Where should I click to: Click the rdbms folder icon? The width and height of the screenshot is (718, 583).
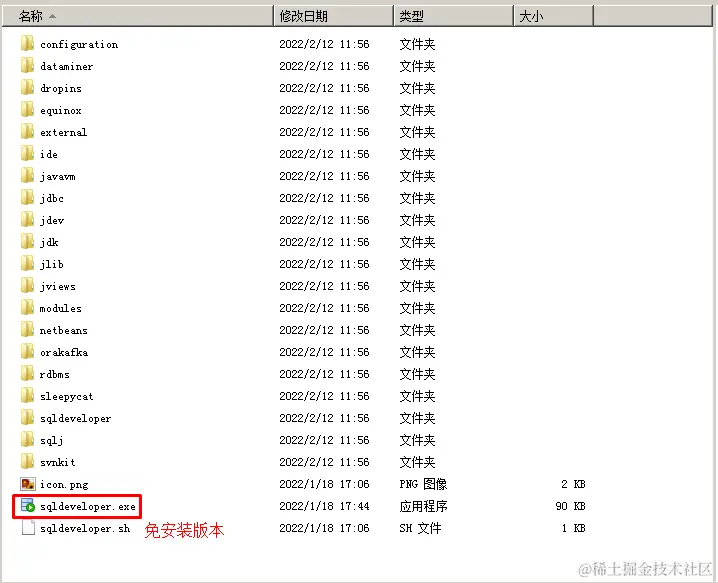[27, 373]
